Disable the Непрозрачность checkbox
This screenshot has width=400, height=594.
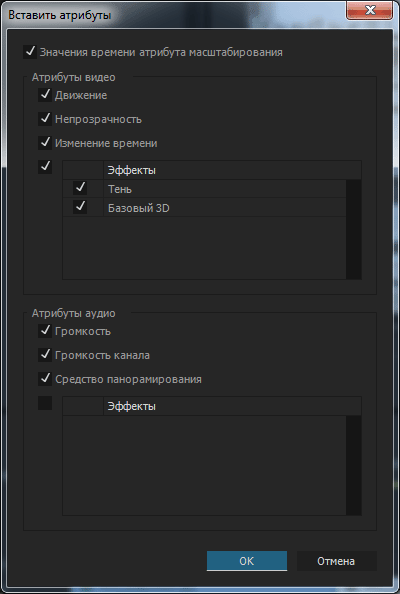tap(45, 119)
